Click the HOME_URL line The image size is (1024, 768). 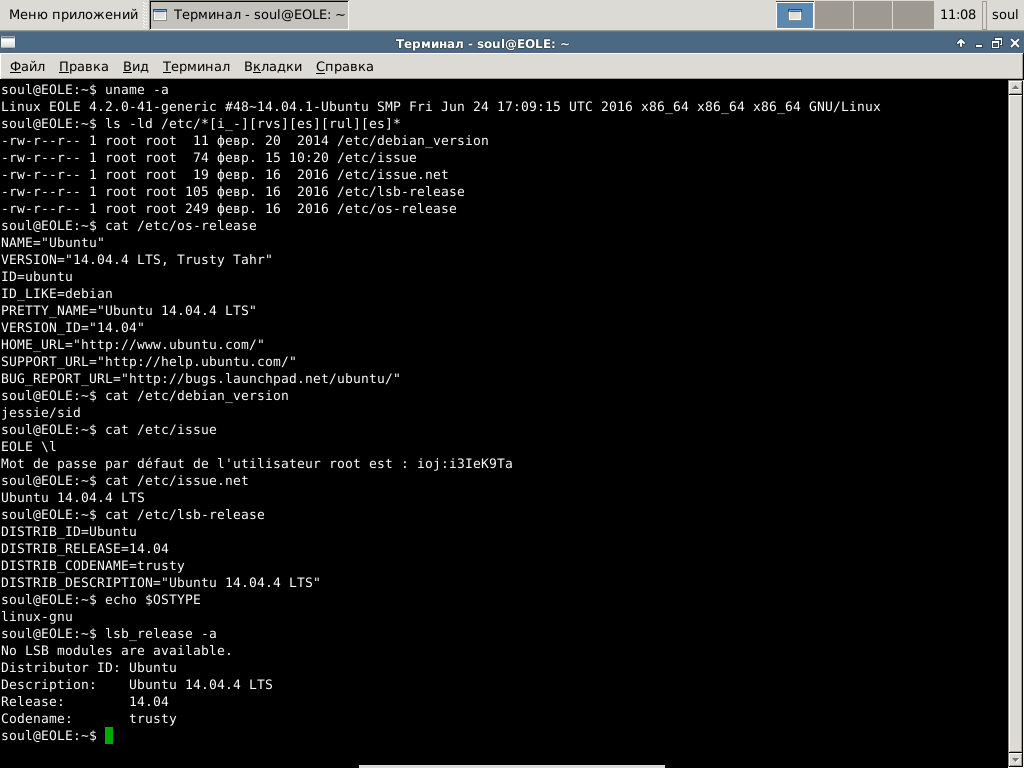coord(133,344)
